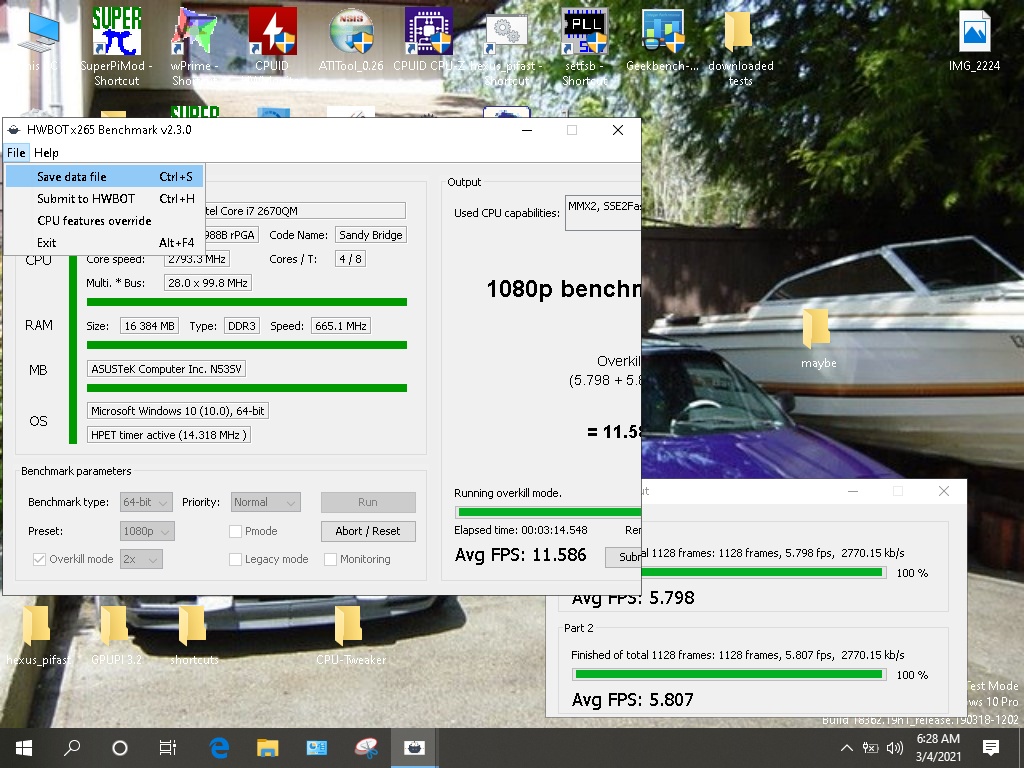The width and height of the screenshot is (1024, 768).
Task: Click Submit button in Output panel
Action: point(623,557)
